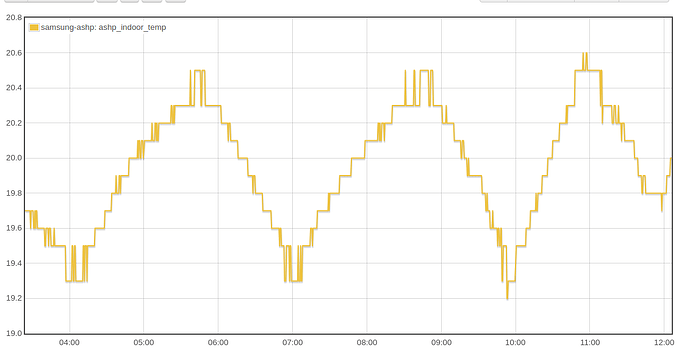Click the 19.6 temperature axis label
This screenshot has width=690, height=361.
tap(14, 228)
